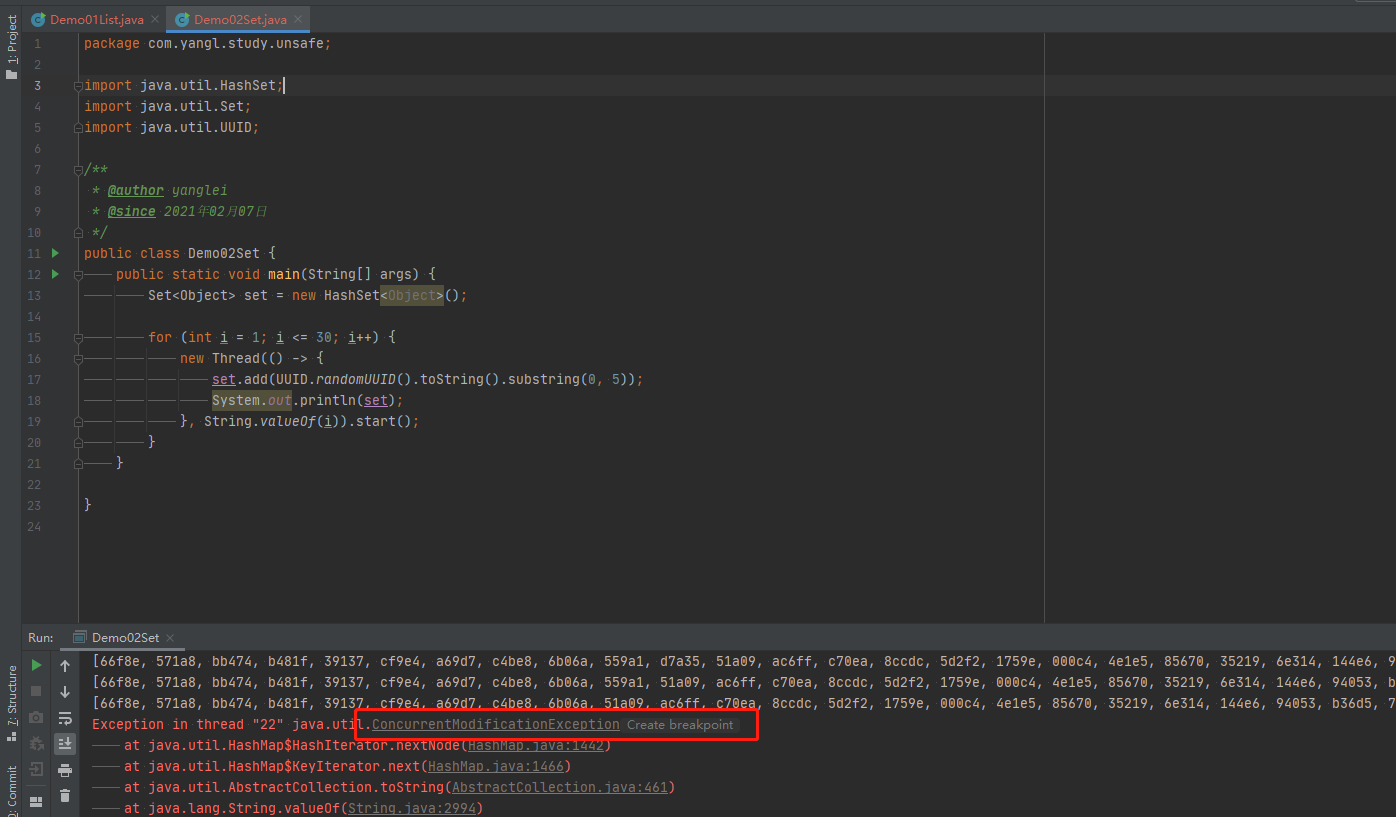Click the package com.yangl.study.unsafe line

207,44
